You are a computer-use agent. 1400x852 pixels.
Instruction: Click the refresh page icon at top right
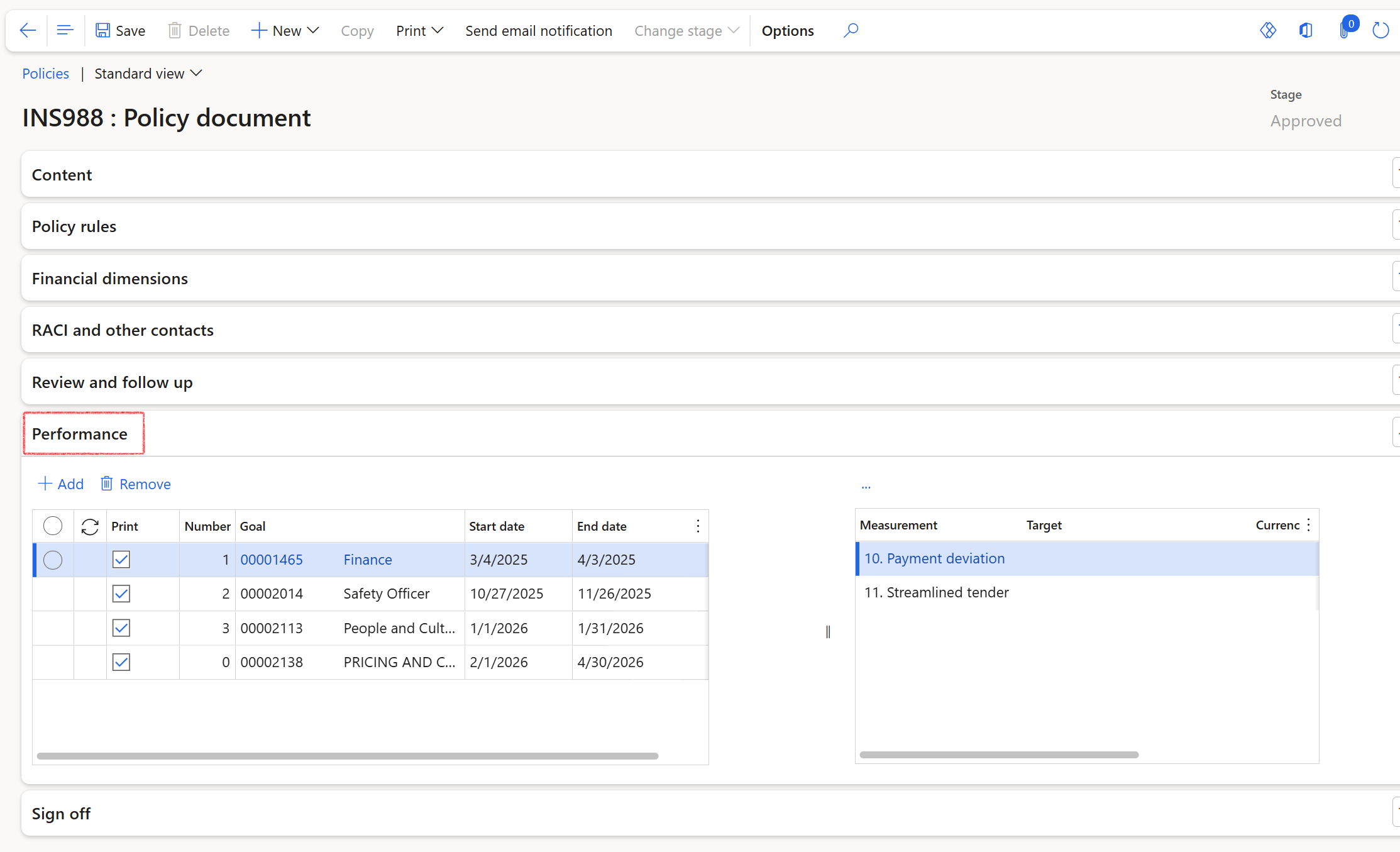(1381, 30)
